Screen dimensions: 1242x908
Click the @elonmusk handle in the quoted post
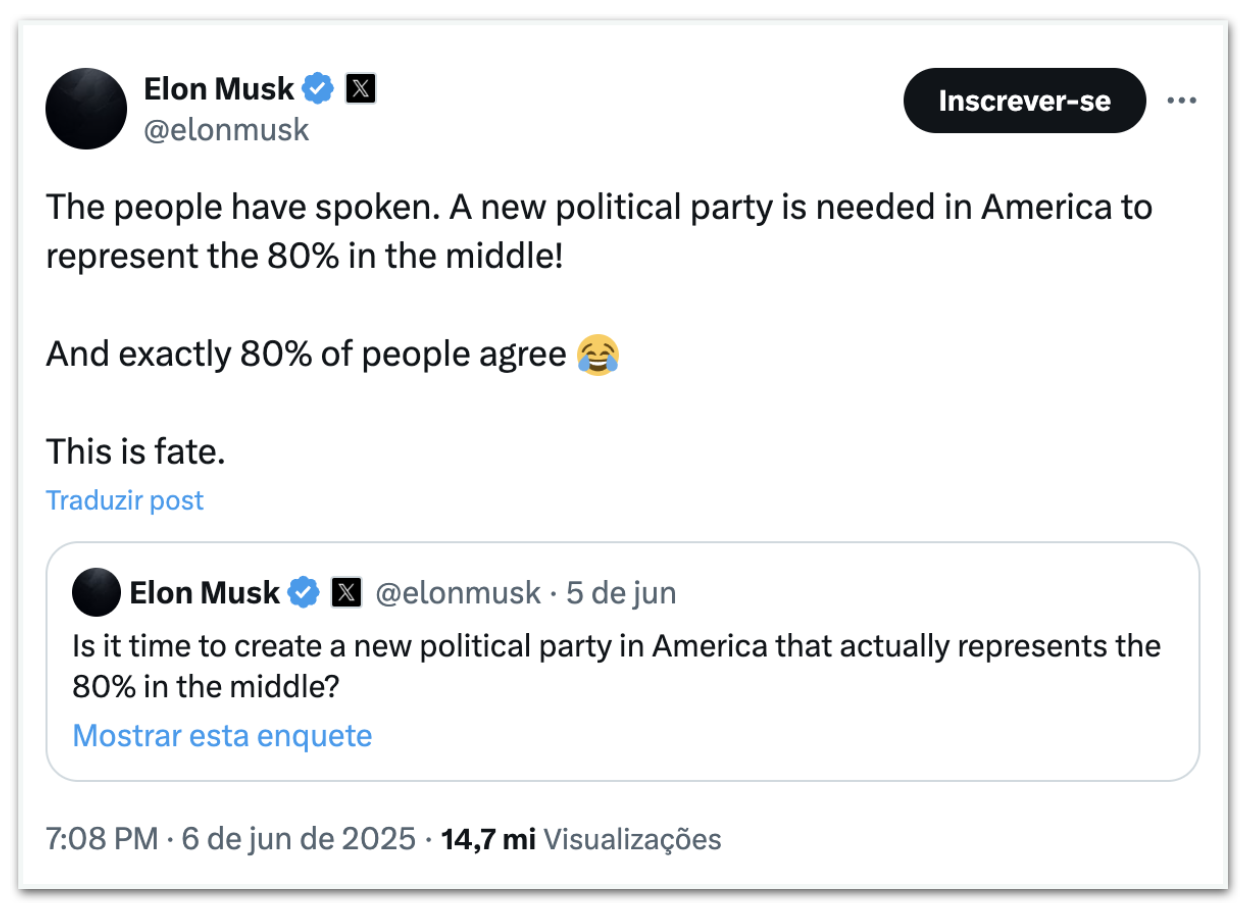tap(458, 593)
